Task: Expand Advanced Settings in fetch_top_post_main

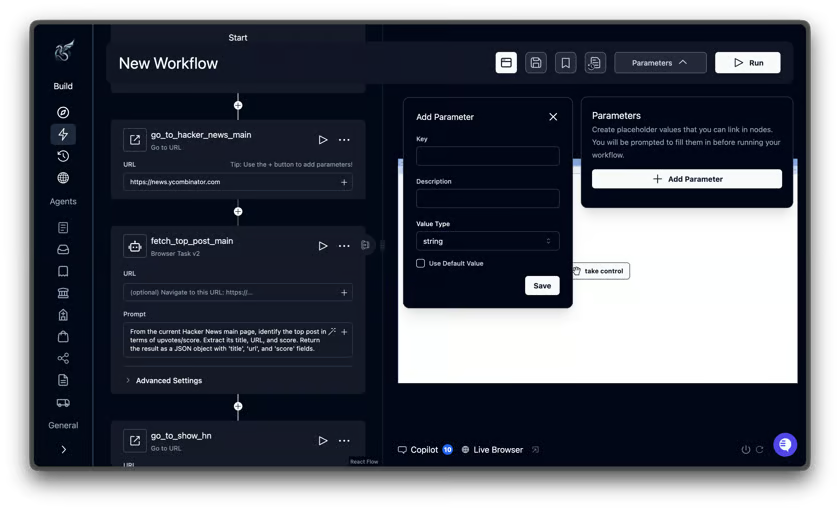Action: 164,380
